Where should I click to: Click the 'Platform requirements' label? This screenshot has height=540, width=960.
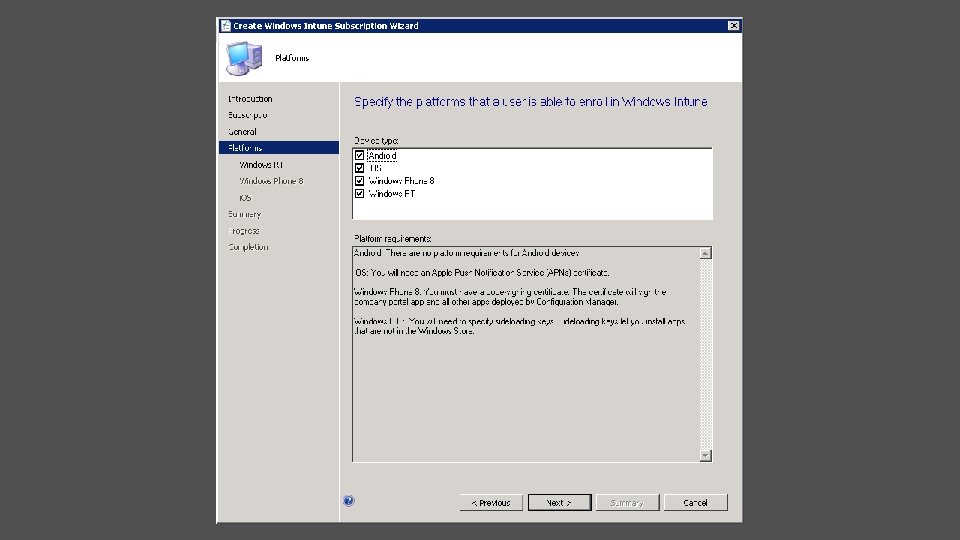coord(392,239)
